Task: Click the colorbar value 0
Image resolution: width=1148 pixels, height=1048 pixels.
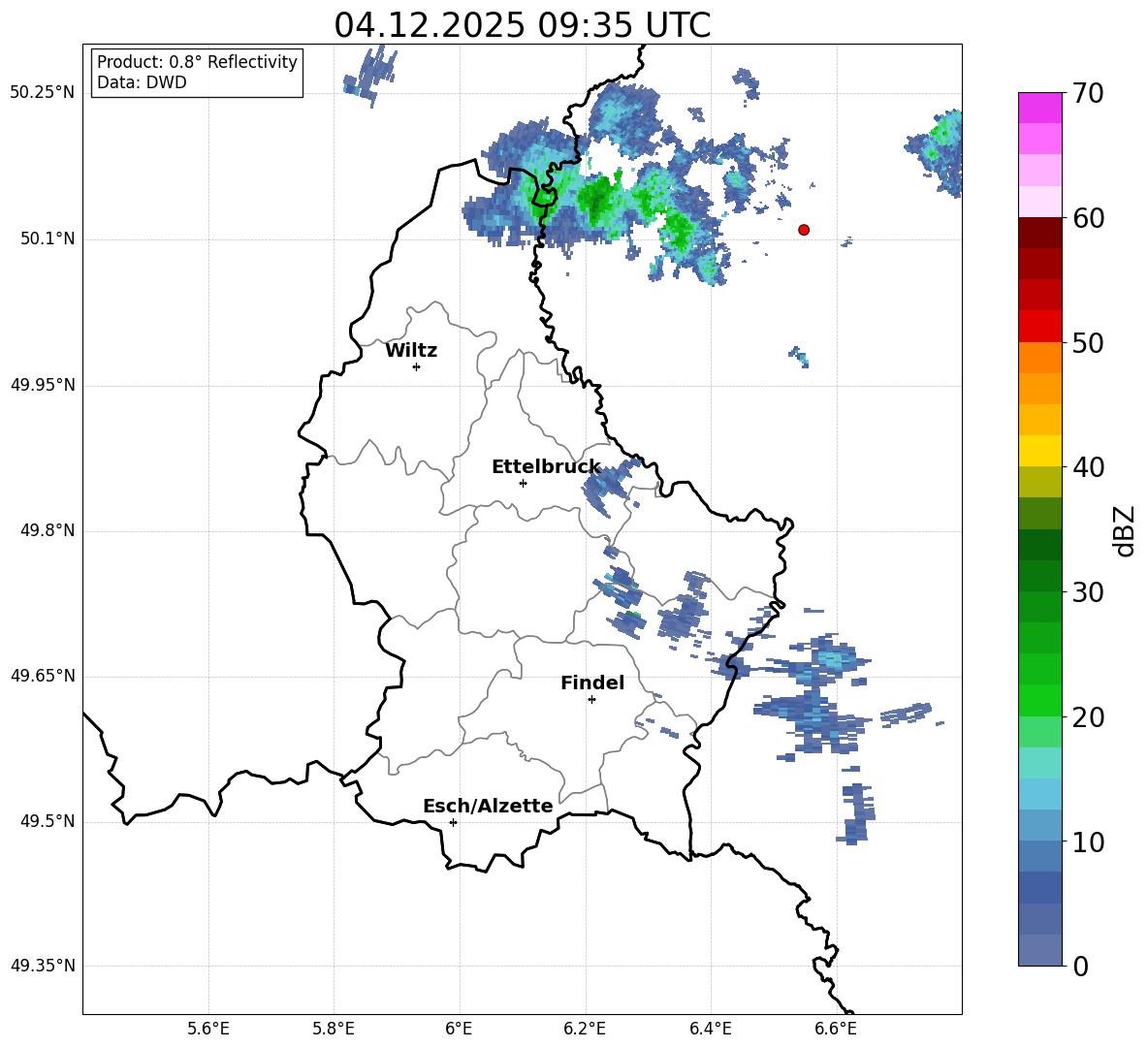Action: (x=1081, y=966)
